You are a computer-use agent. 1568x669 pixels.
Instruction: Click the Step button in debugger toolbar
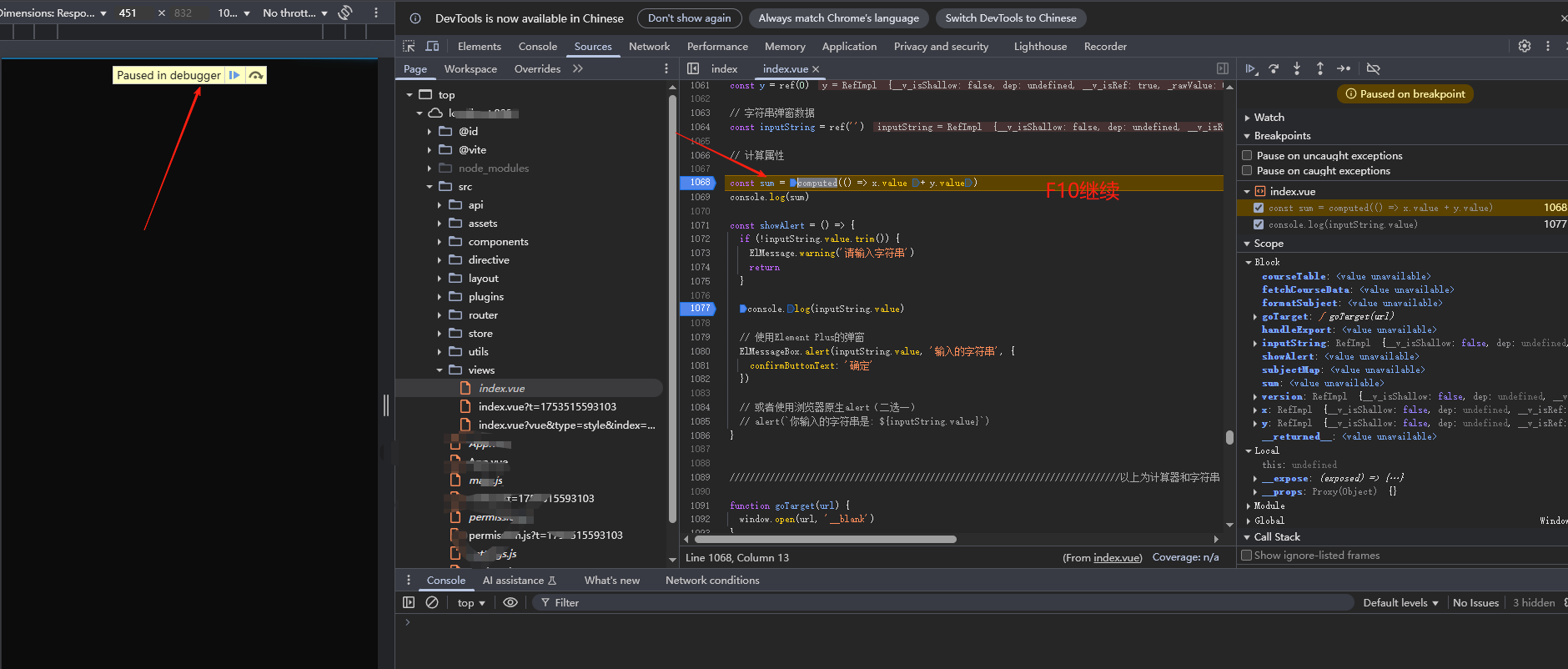tap(1344, 68)
